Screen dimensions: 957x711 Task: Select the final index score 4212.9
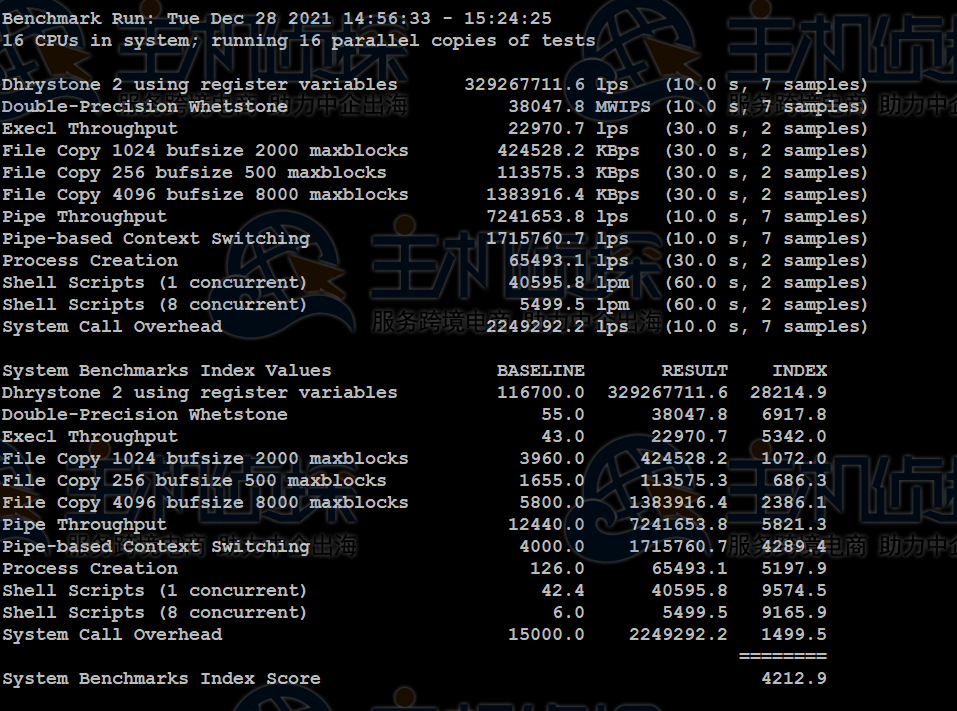tap(794, 679)
